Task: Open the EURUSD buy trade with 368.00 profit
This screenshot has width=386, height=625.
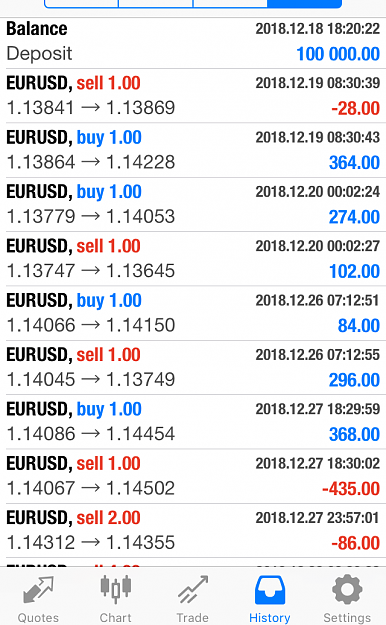Action: 193,422
